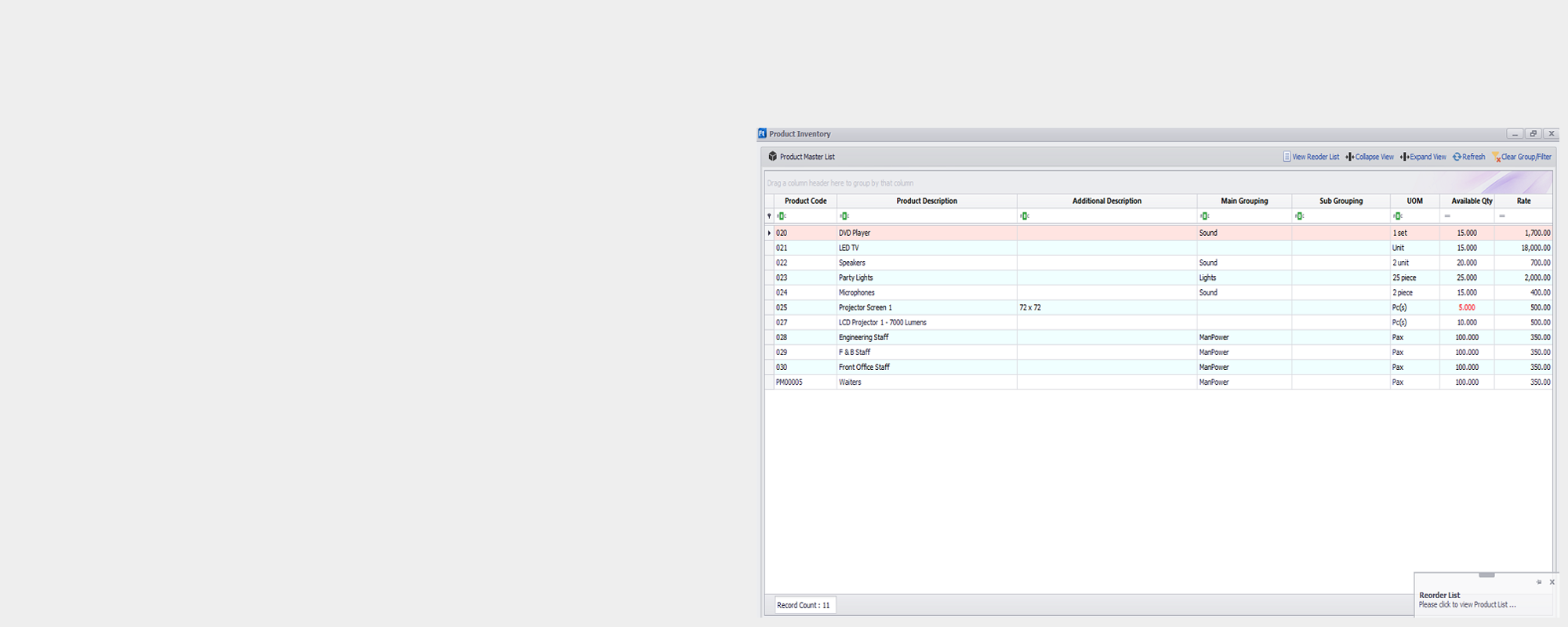Select the Speakers product row
Viewport: 1568px width, 627px height.
[x=1159, y=263]
